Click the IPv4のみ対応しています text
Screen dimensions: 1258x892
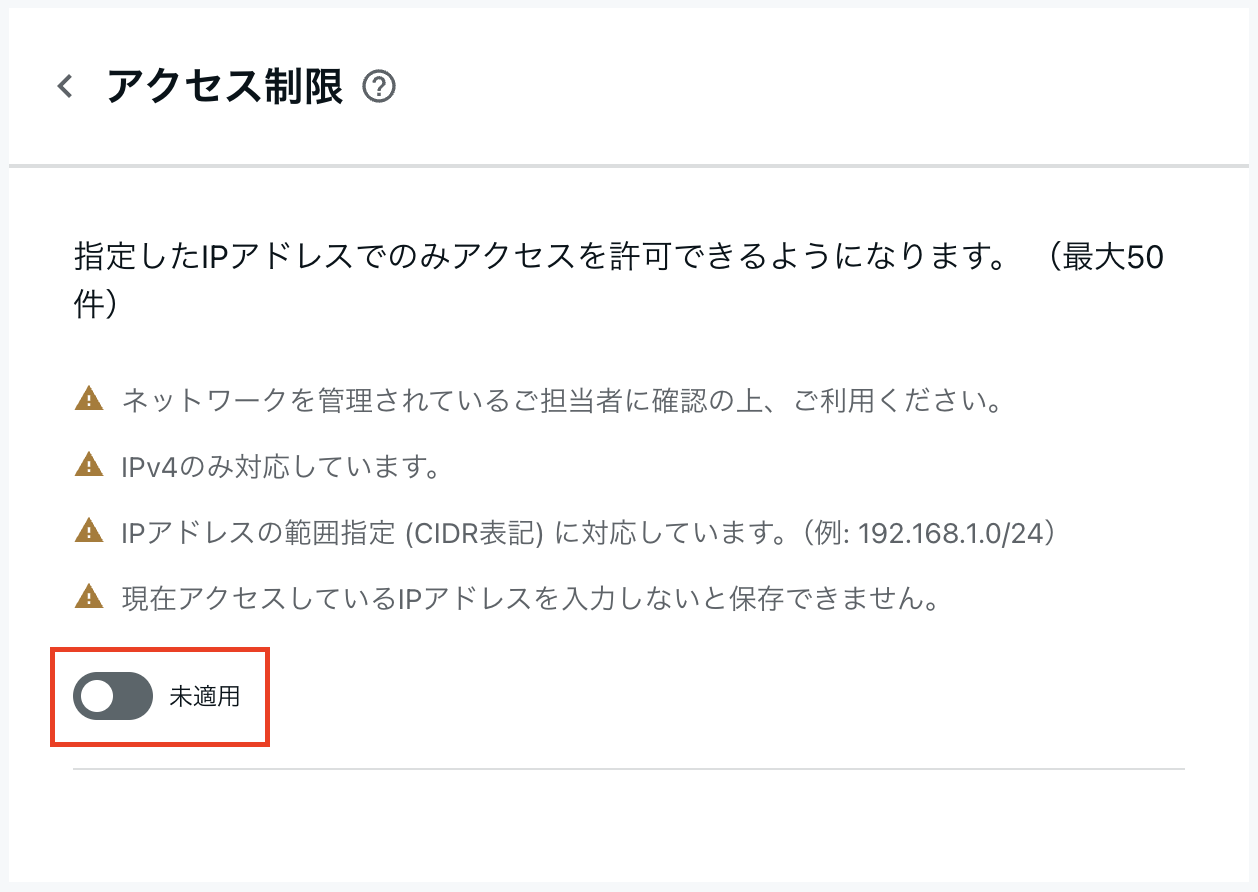pos(281,467)
